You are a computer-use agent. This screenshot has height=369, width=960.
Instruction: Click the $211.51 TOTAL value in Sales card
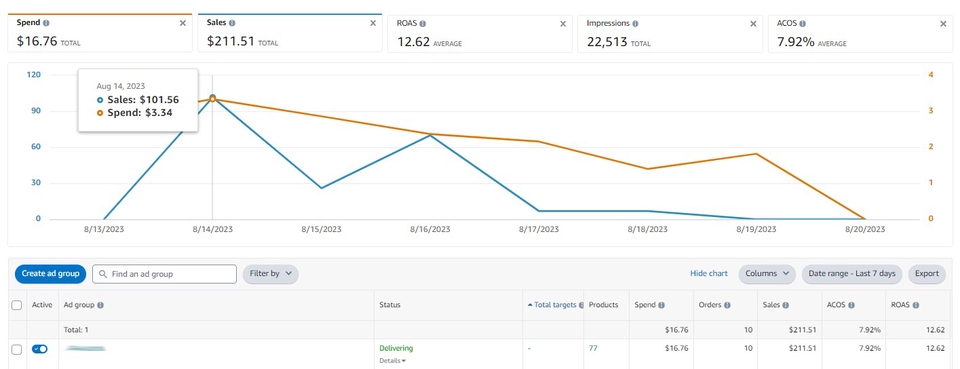242,42
